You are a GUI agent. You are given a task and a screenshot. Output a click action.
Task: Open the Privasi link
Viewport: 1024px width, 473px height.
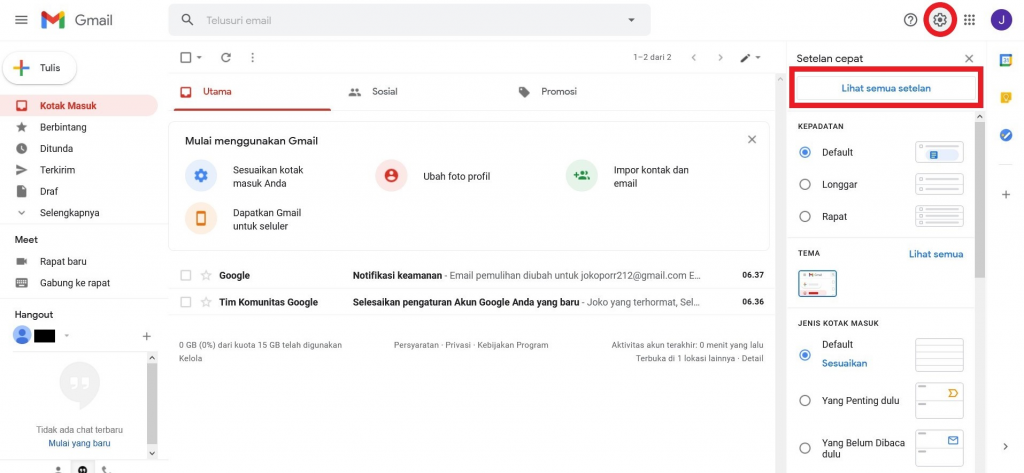point(458,345)
